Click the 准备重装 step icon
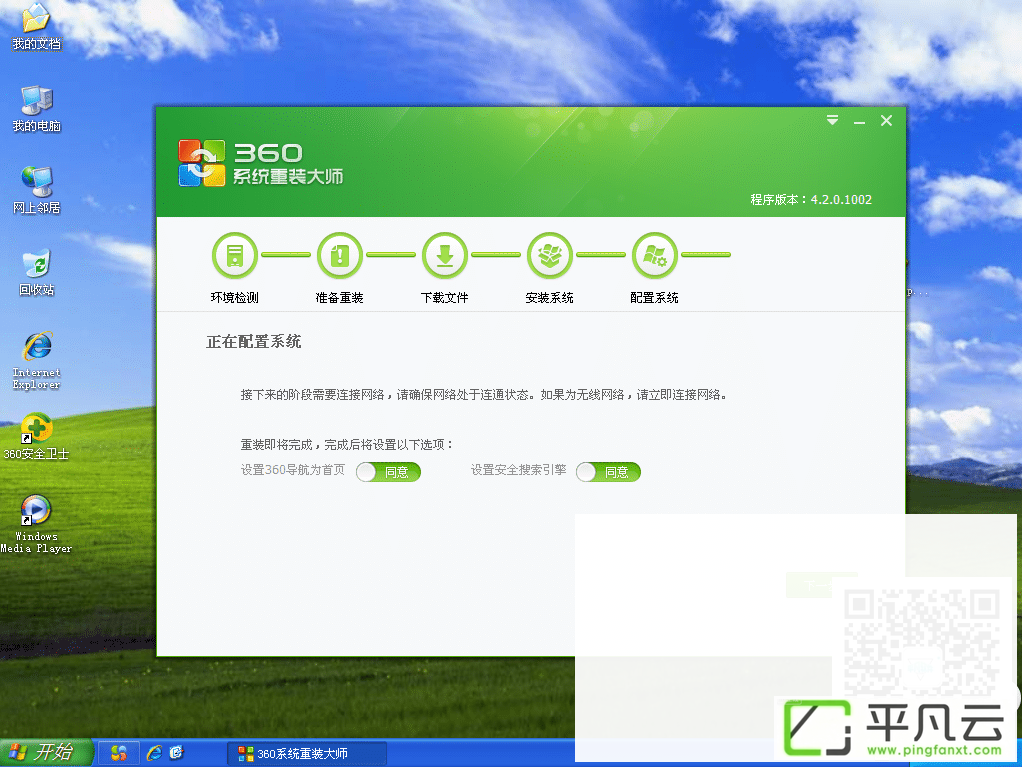Image resolution: width=1022 pixels, height=767 pixels. pyautogui.click(x=340, y=255)
